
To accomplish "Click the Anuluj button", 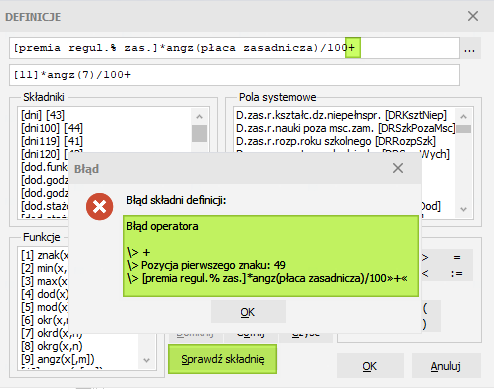I will 446,366.
